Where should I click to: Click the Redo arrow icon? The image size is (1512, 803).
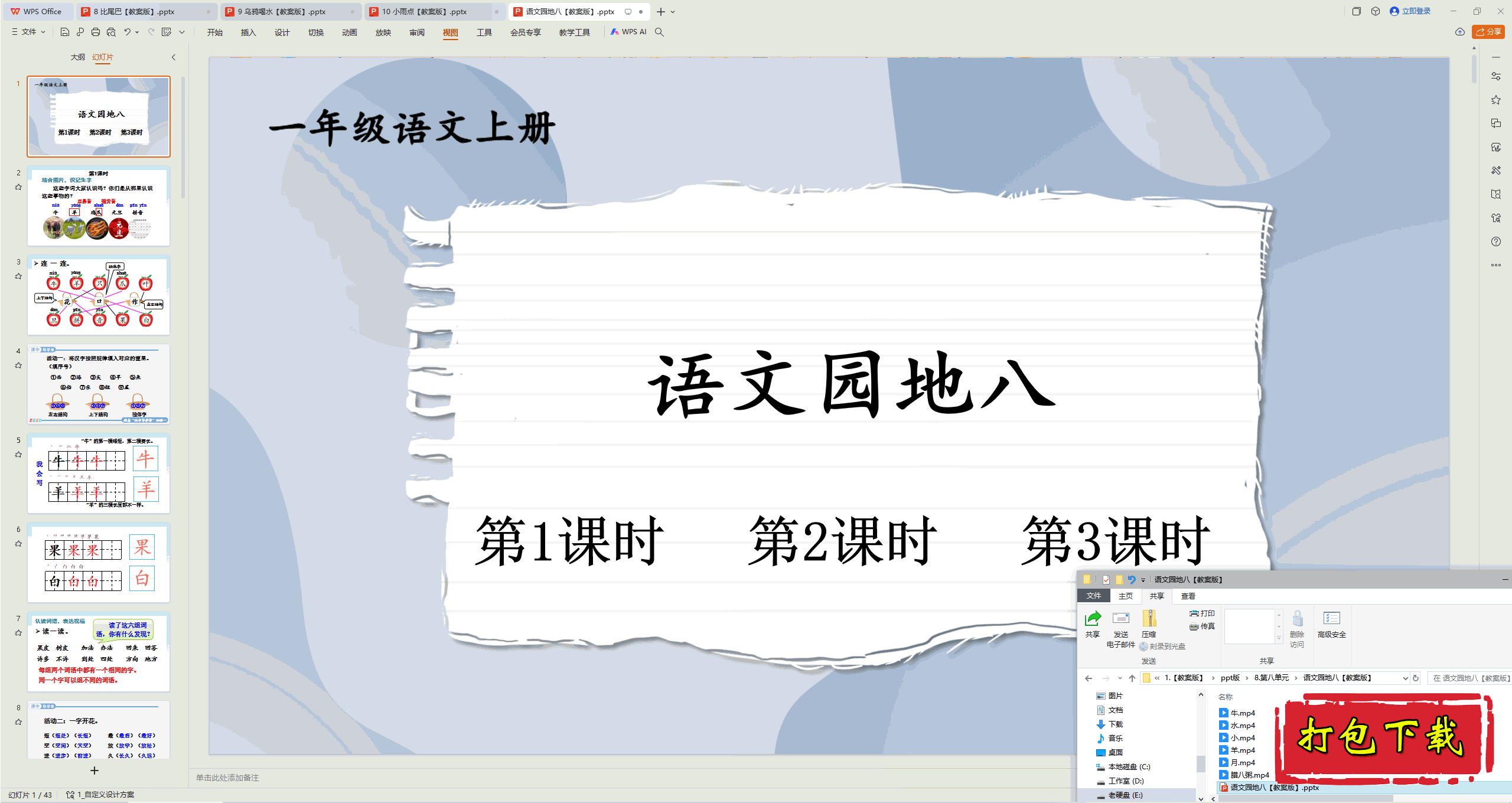pos(151,32)
